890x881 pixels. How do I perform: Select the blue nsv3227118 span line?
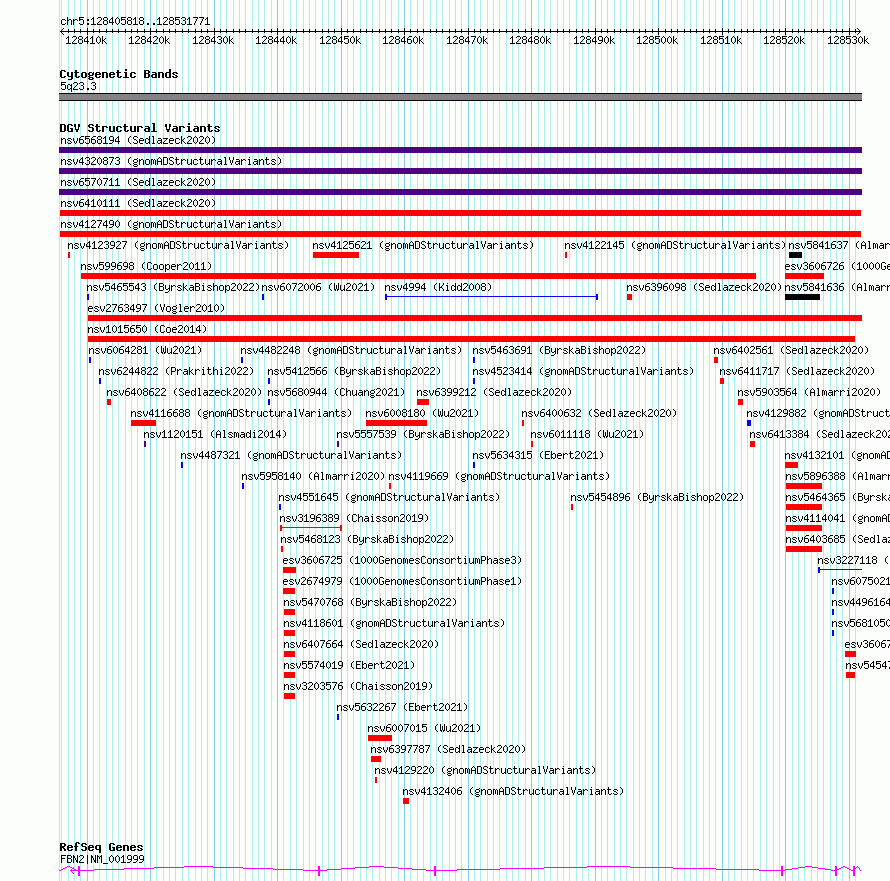(840, 570)
